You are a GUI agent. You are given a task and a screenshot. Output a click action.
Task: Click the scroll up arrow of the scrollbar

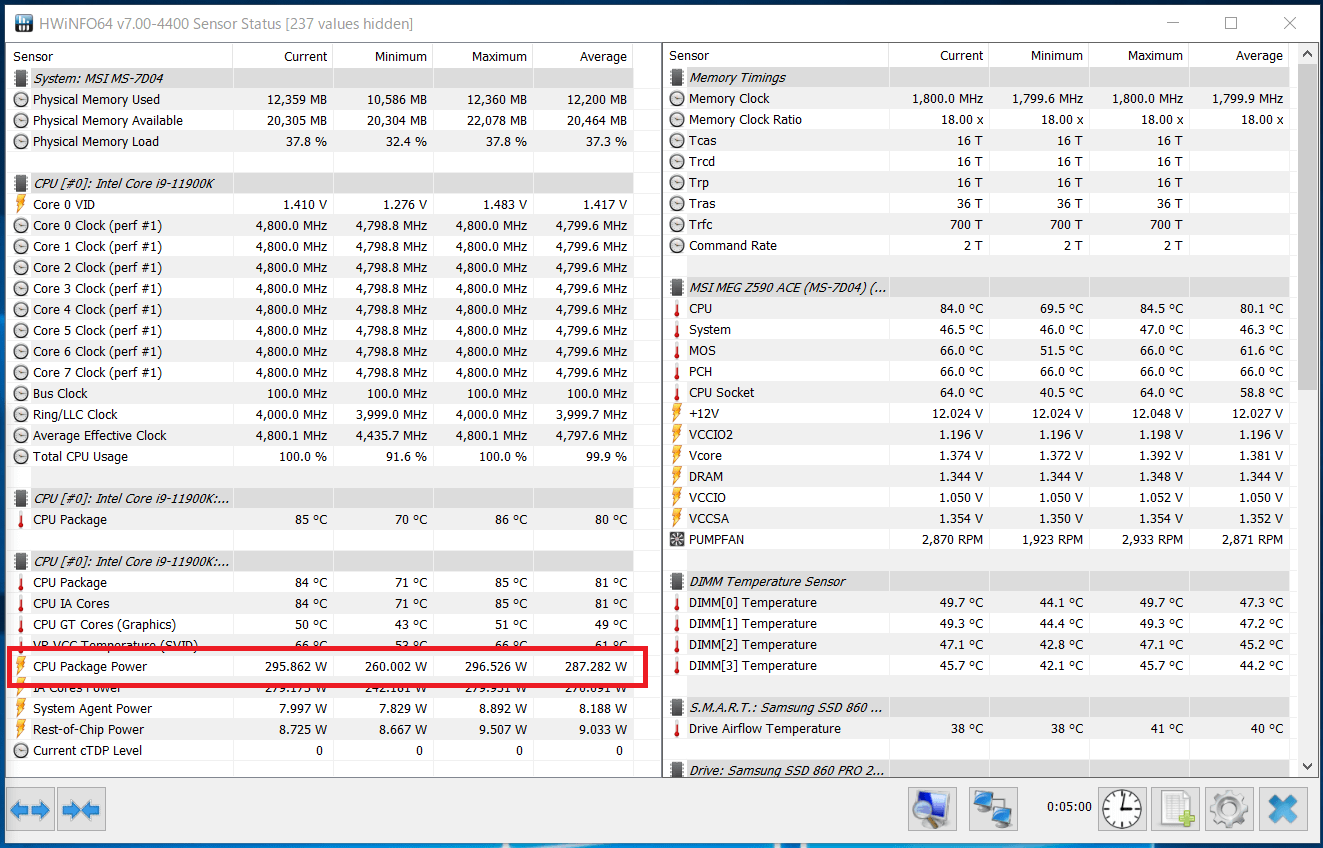pyautogui.click(x=1307, y=54)
